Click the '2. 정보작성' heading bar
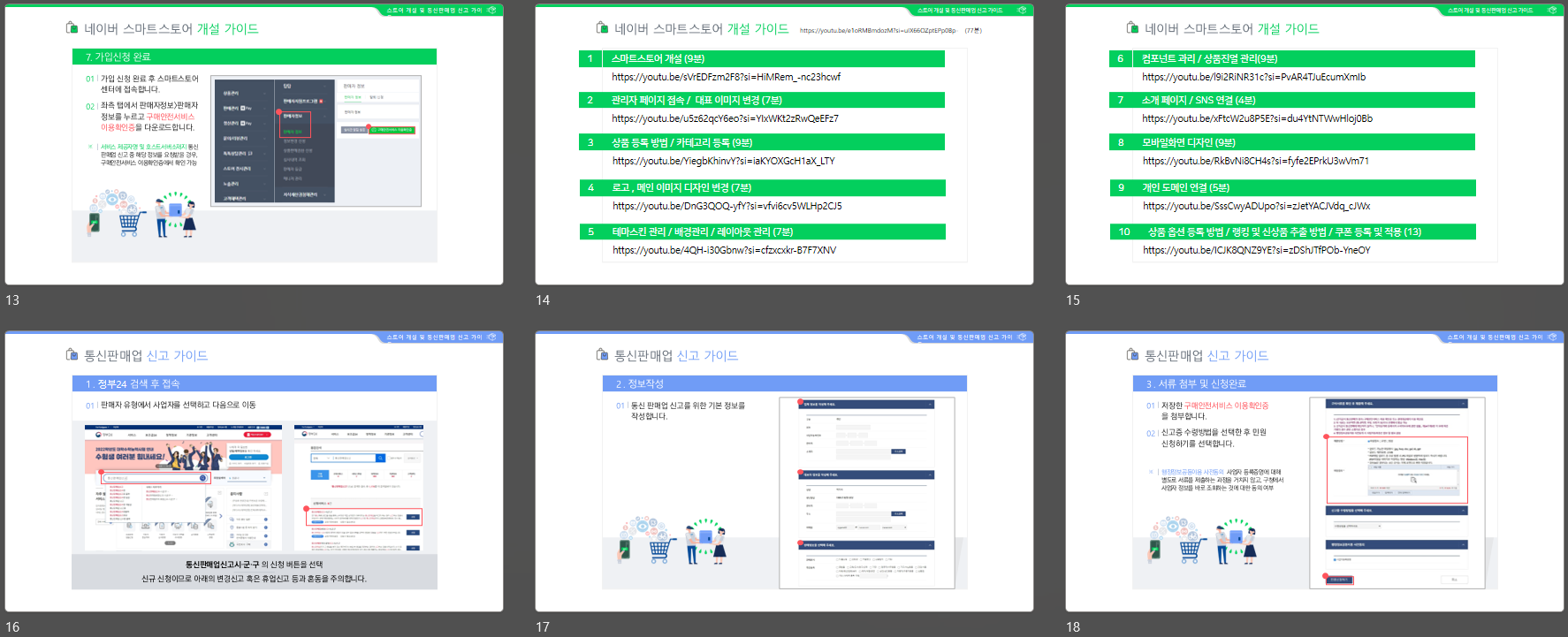The width and height of the screenshot is (1568, 637). point(785,383)
